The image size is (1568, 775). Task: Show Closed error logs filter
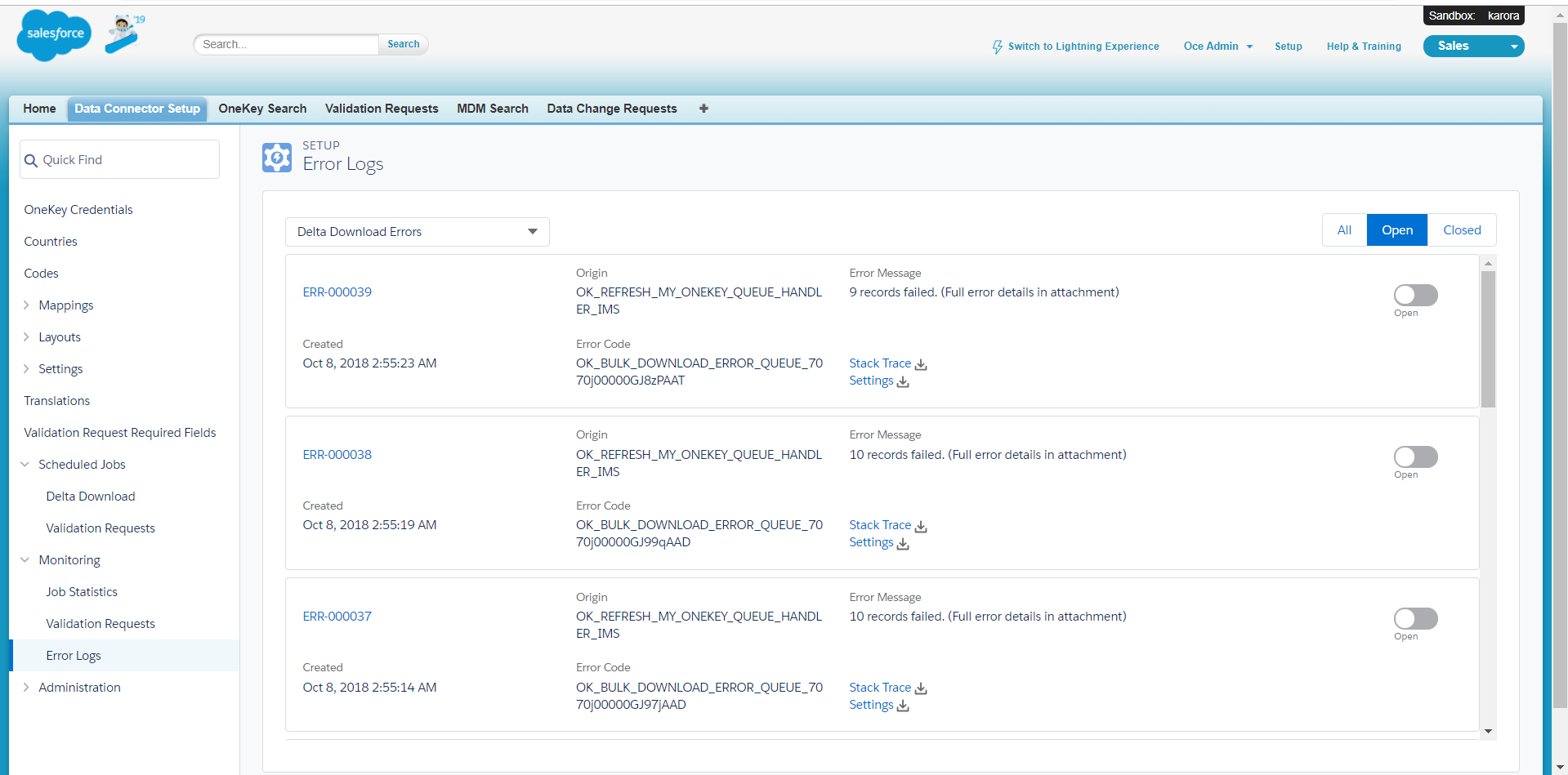click(1461, 230)
